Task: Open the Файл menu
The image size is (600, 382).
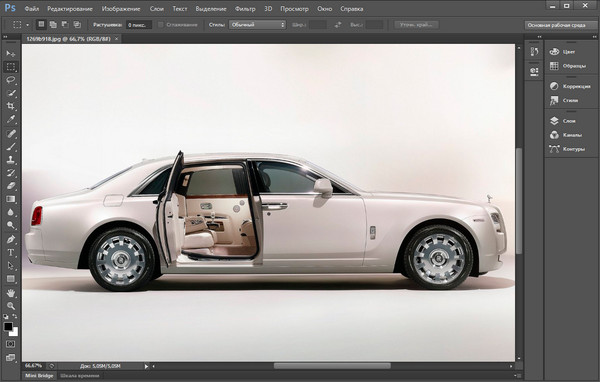Action: tap(32, 8)
